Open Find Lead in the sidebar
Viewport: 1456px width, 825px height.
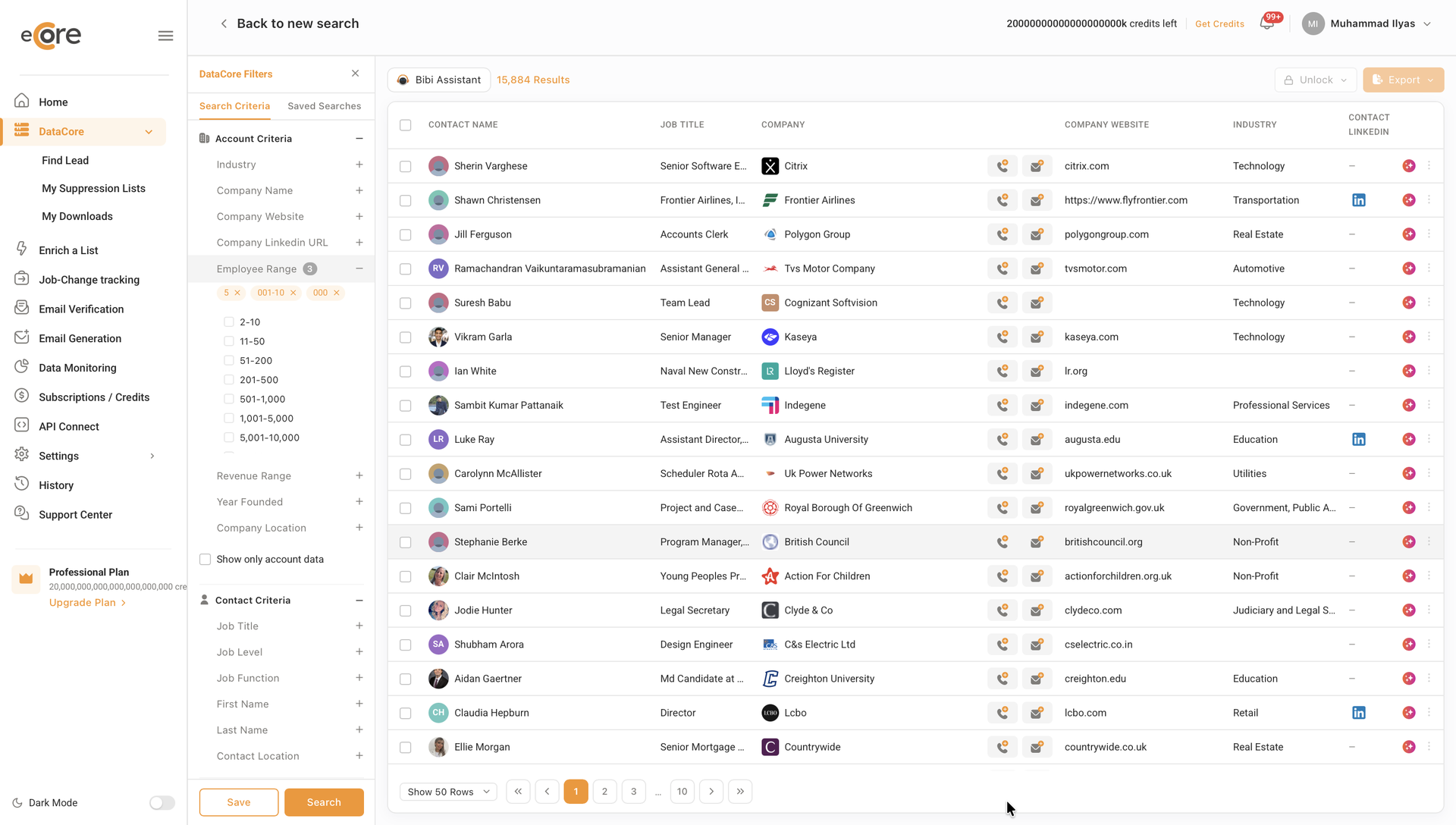pos(65,161)
